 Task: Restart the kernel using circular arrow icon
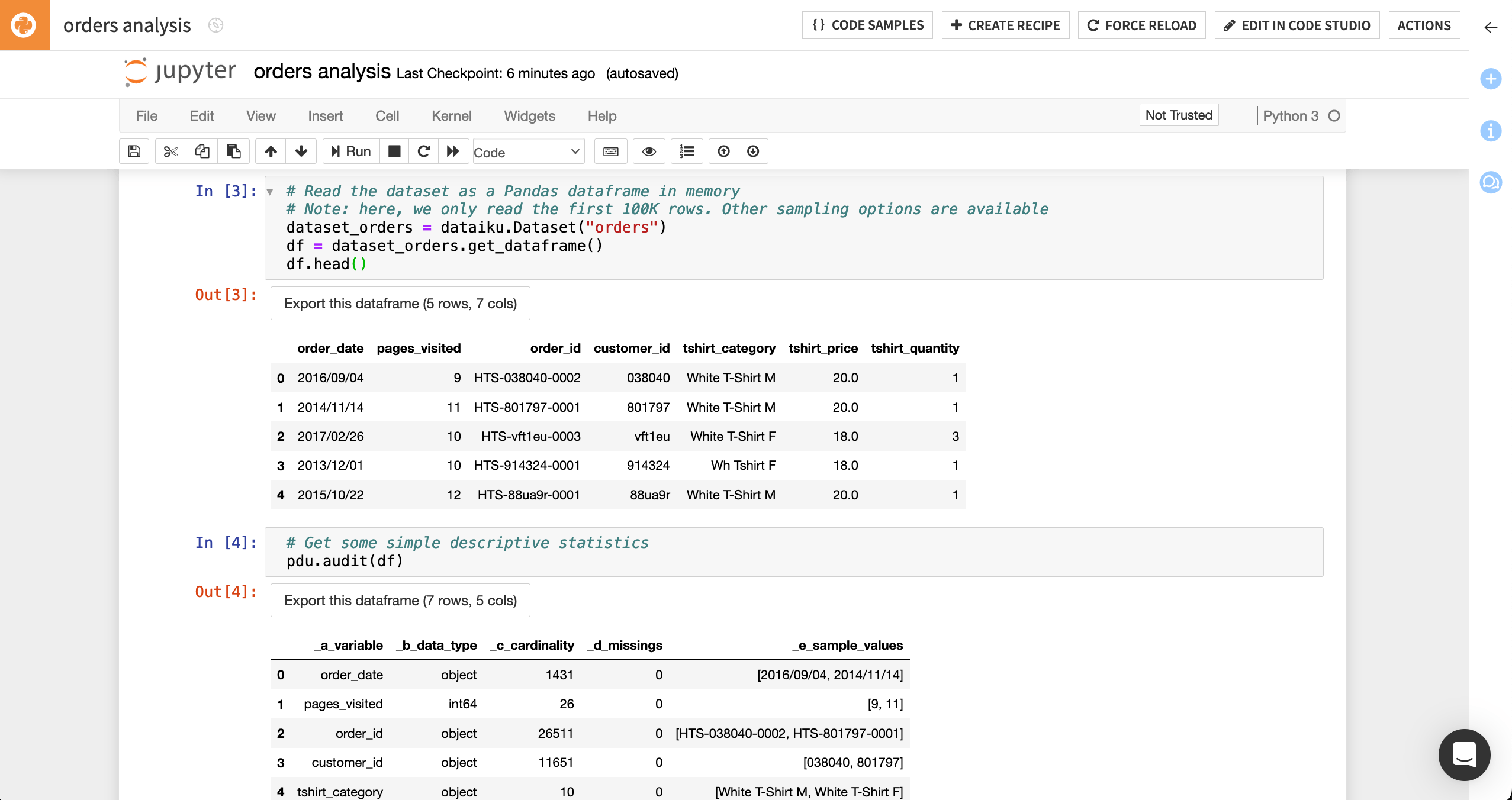(x=423, y=151)
